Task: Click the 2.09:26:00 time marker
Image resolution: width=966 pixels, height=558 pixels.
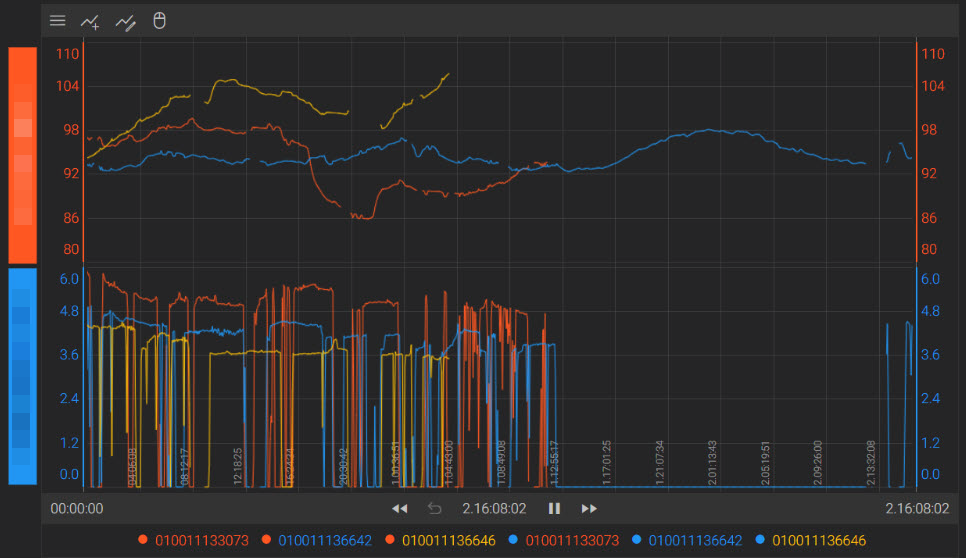Action: click(818, 463)
